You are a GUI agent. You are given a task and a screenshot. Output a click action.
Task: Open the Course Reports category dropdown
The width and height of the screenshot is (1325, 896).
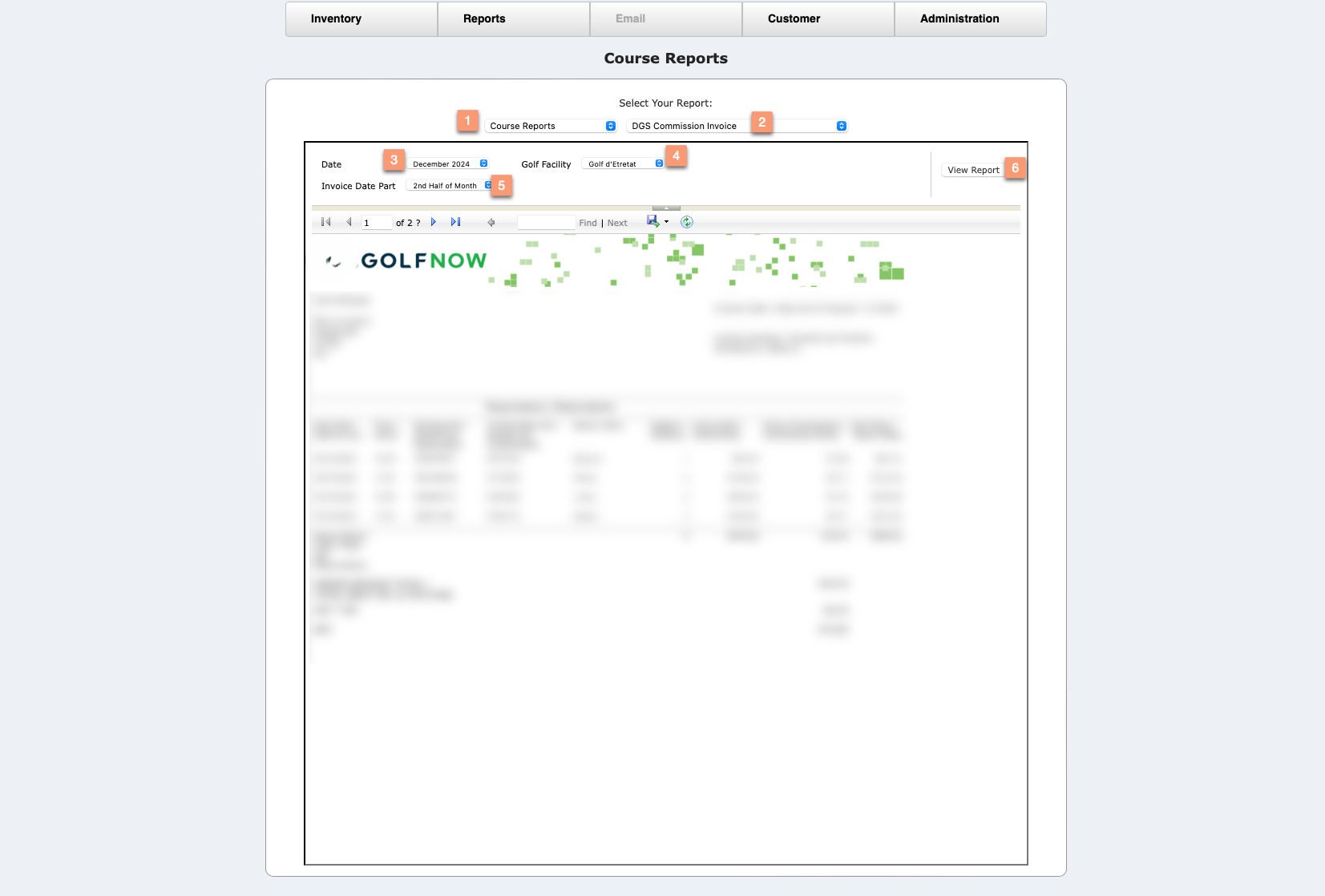click(x=551, y=126)
